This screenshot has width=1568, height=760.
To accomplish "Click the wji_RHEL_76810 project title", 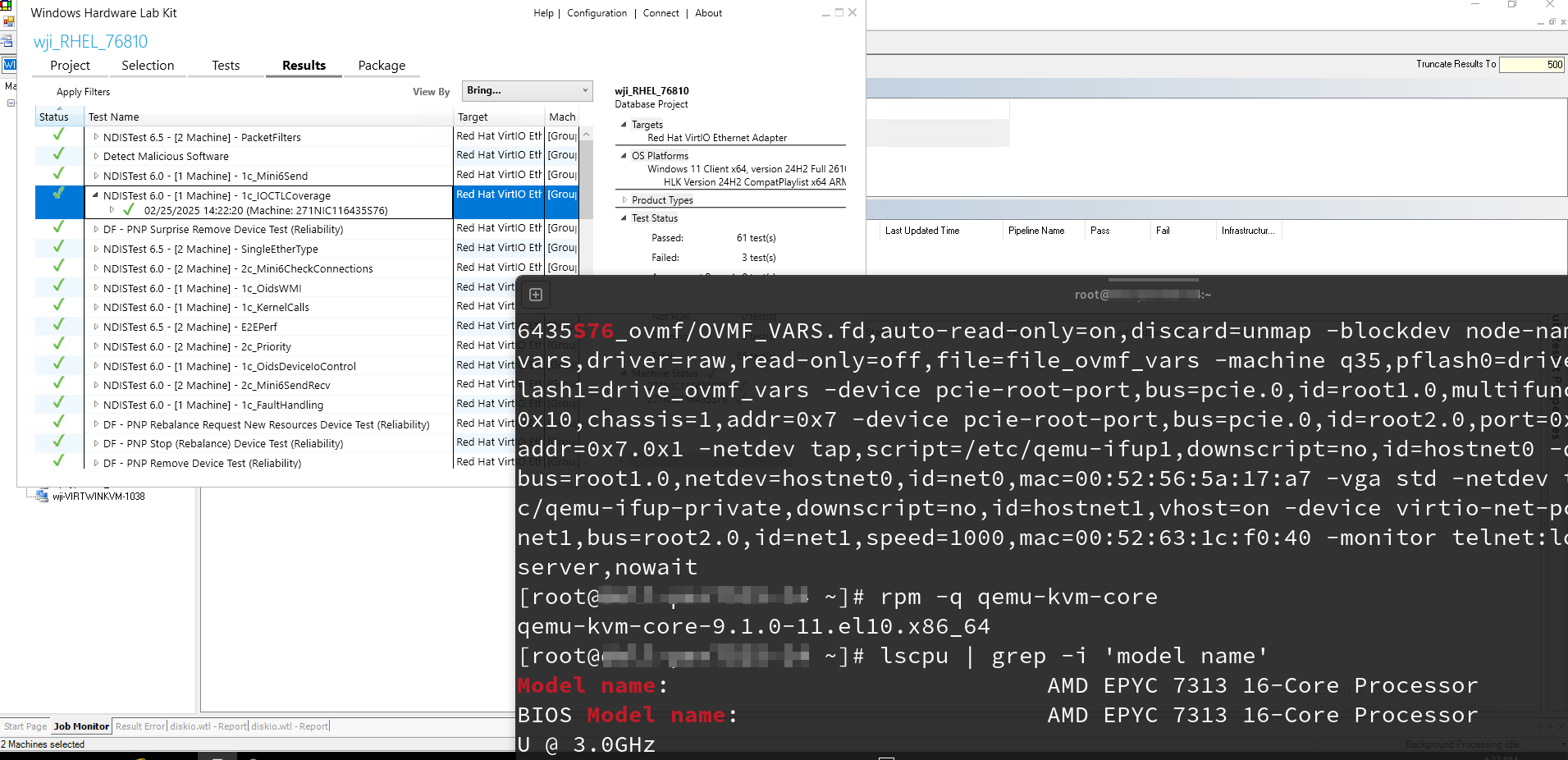I will click(x=90, y=42).
